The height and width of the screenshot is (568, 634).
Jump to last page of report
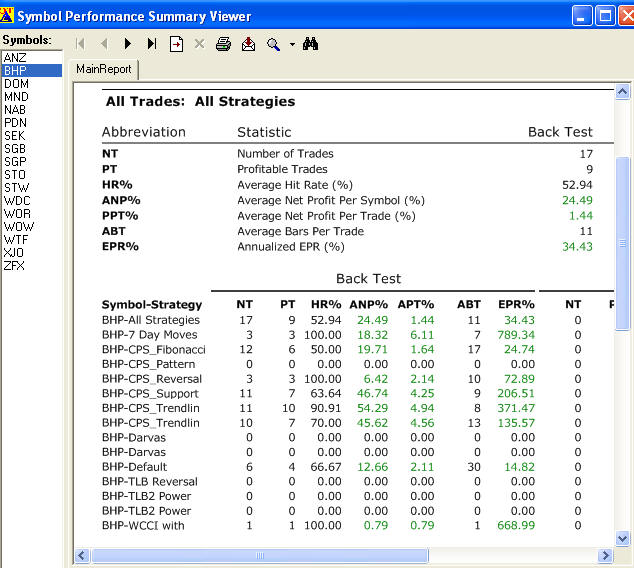(152, 44)
